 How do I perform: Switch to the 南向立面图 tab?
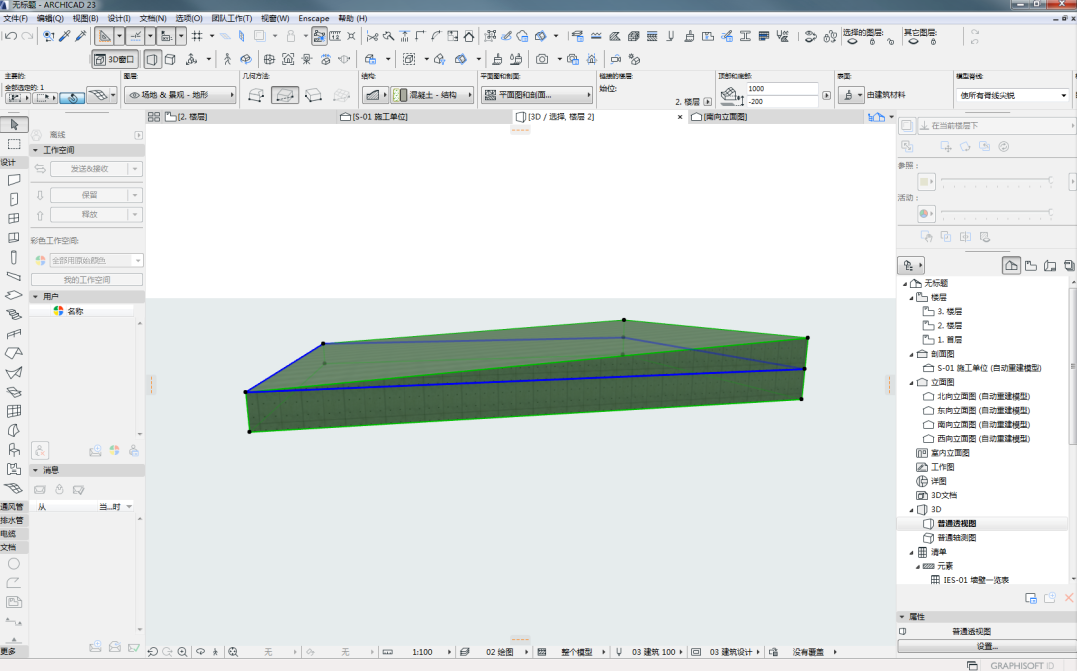pos(725,117)
